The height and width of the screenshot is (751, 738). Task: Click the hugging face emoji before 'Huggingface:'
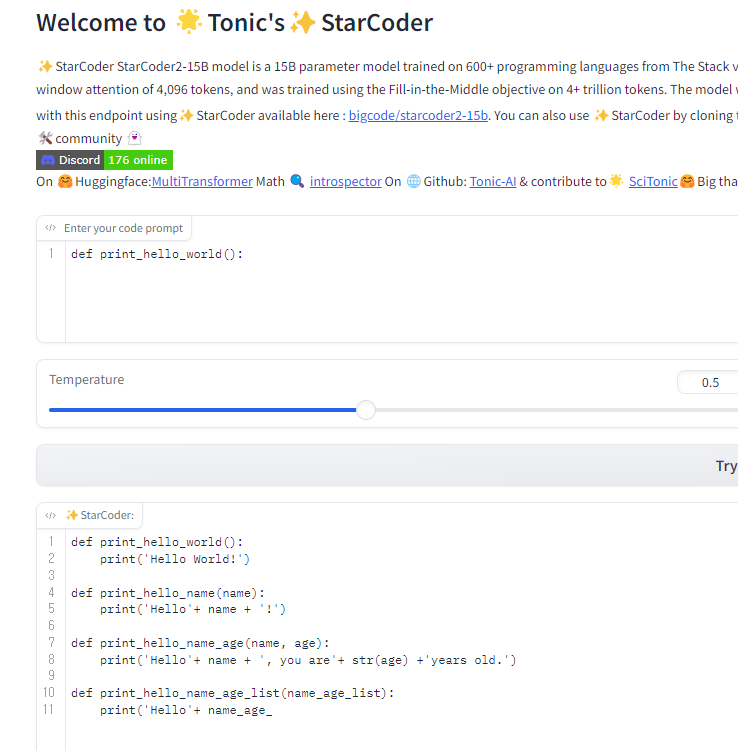pyautogui.click(x=65, y=182)
